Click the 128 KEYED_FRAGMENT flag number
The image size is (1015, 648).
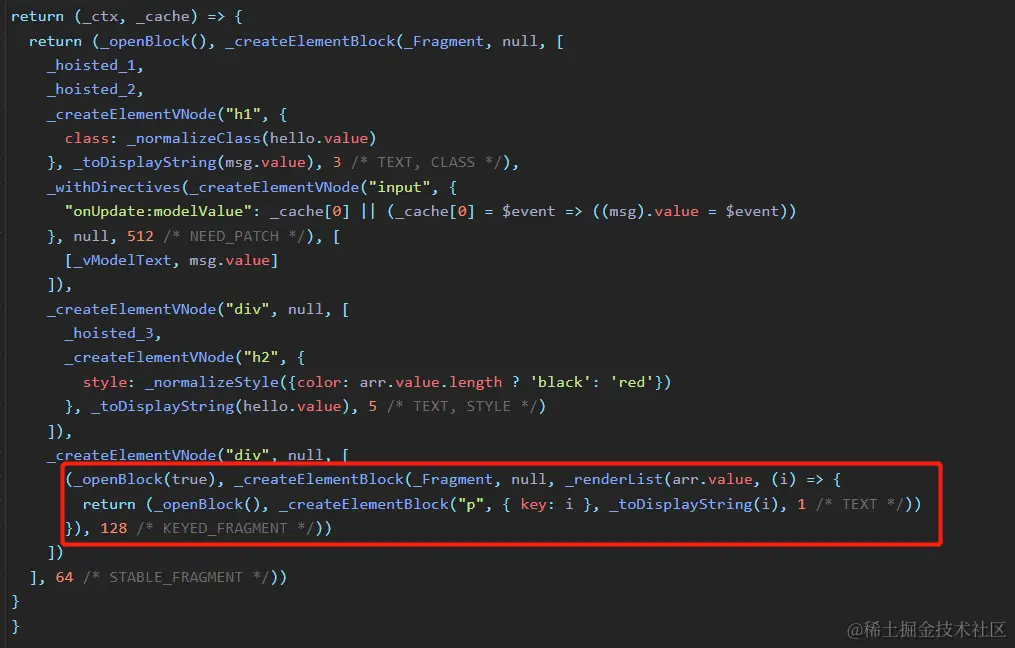point(114,528)
